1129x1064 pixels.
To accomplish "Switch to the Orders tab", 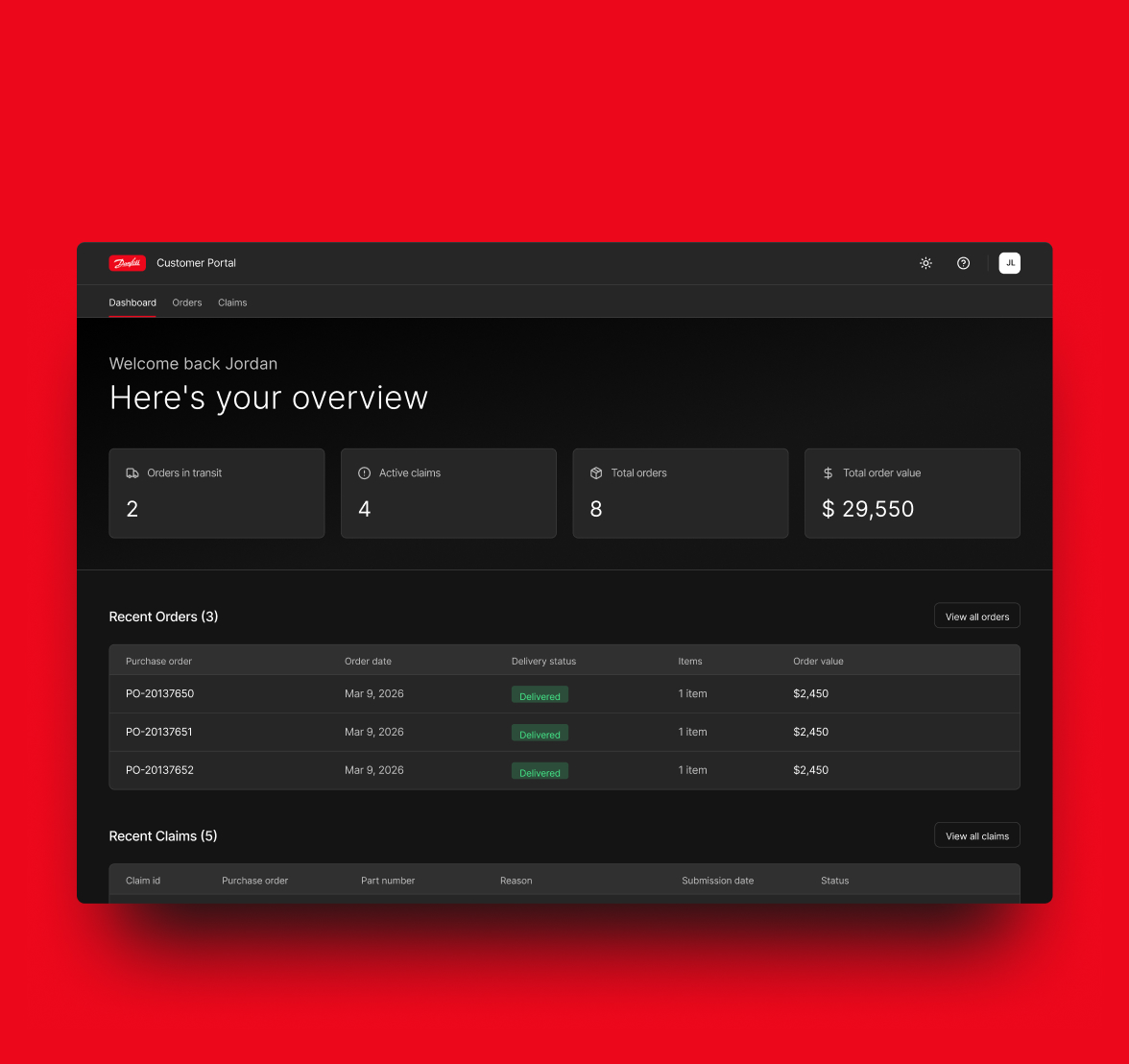I will (187, 302).
